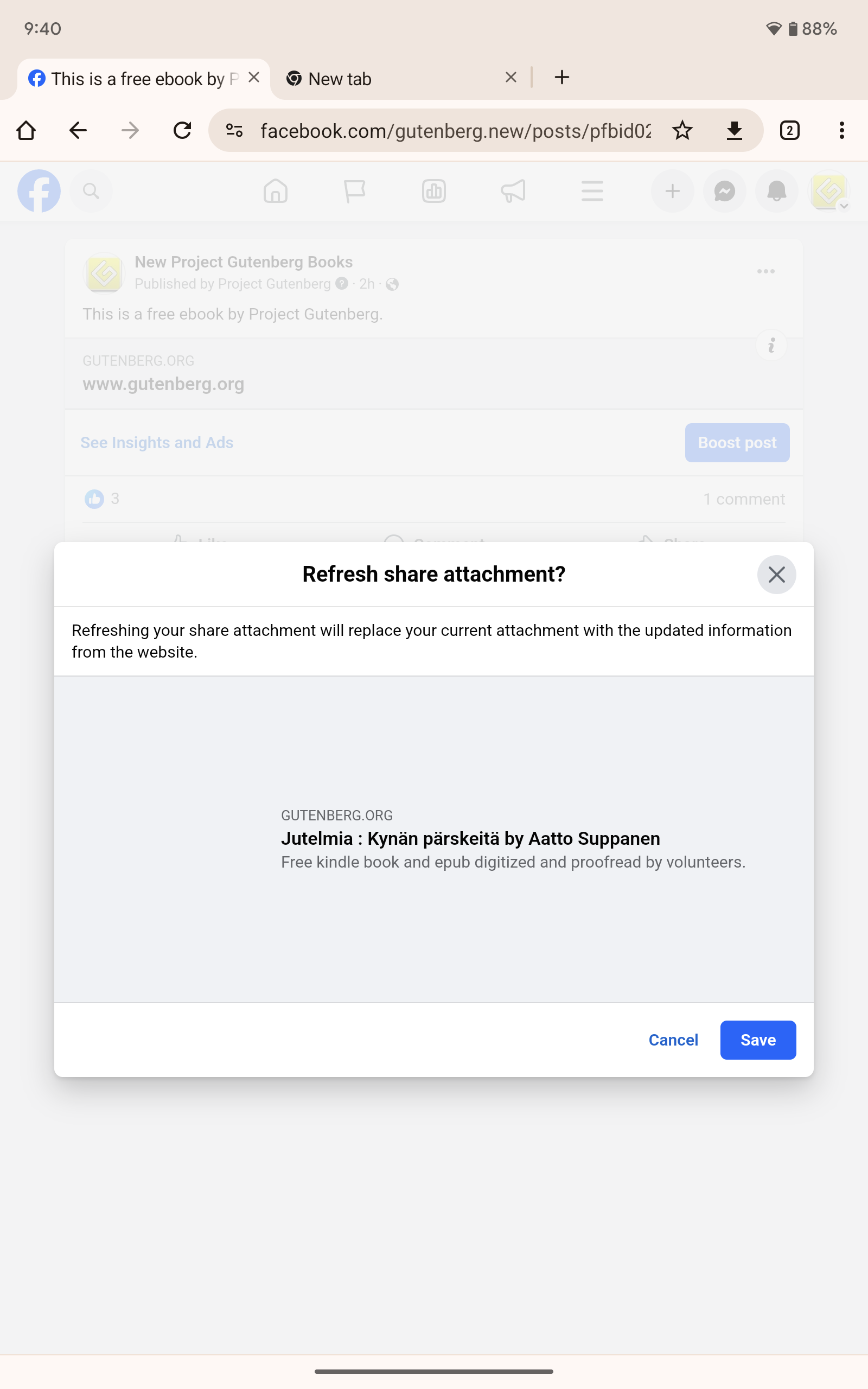Image resolution: width=868 pixels, height=1389 pixels.
Task: Open the New Project Gutenberg Books page name link
Action: point(244,262)
